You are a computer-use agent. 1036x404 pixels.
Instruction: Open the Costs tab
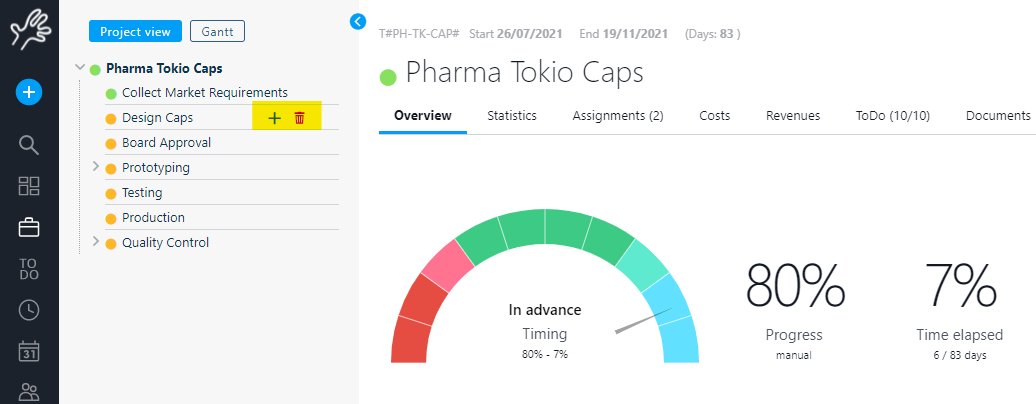click(x=714, y=116)
